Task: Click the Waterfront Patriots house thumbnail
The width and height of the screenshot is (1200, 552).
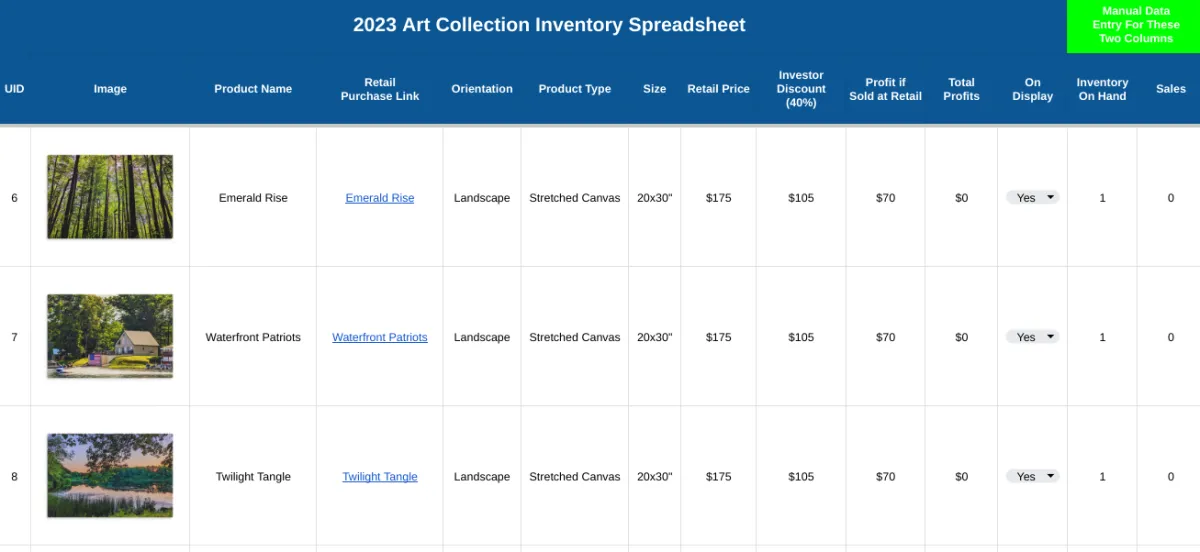Action: point(110,336)
